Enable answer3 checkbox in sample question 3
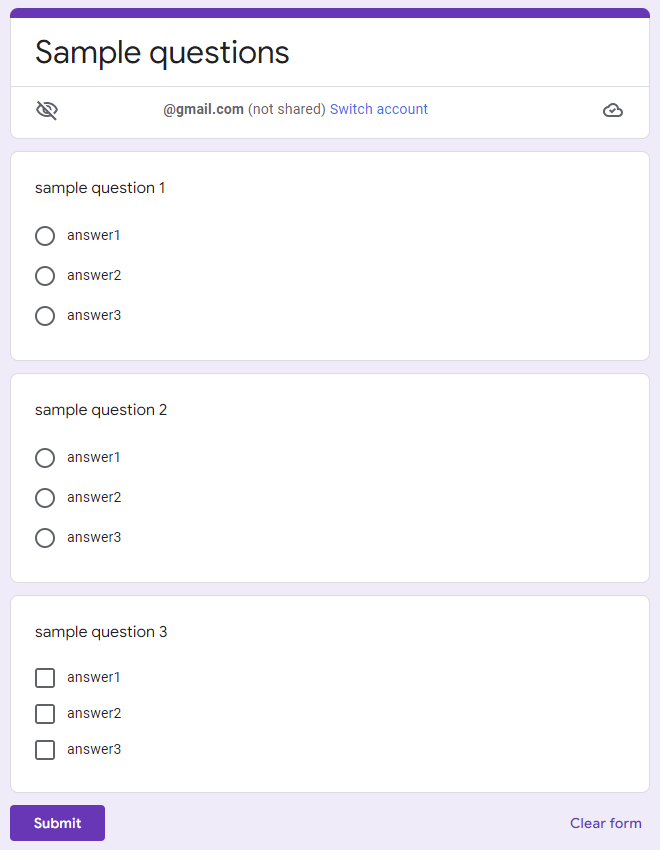 point(45,750)
